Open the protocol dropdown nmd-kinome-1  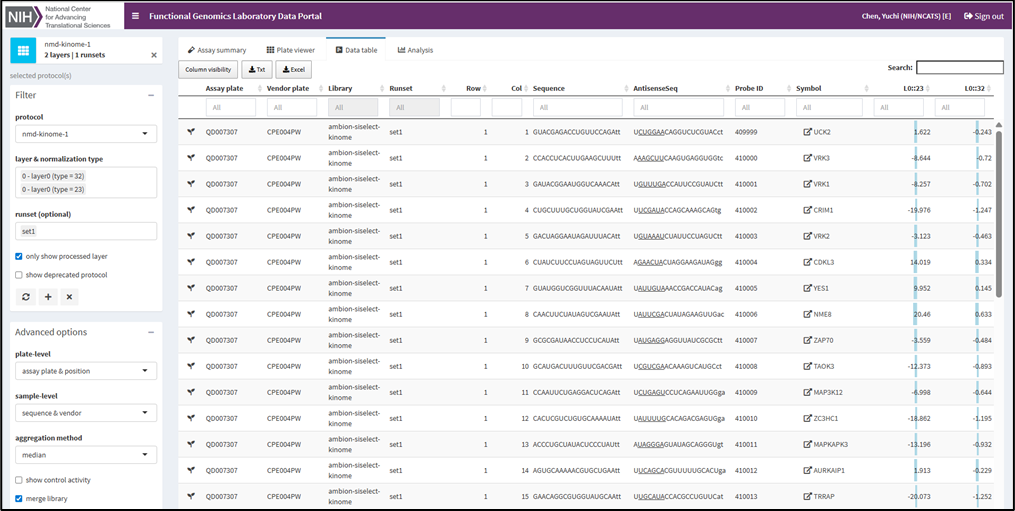[86, 134]
